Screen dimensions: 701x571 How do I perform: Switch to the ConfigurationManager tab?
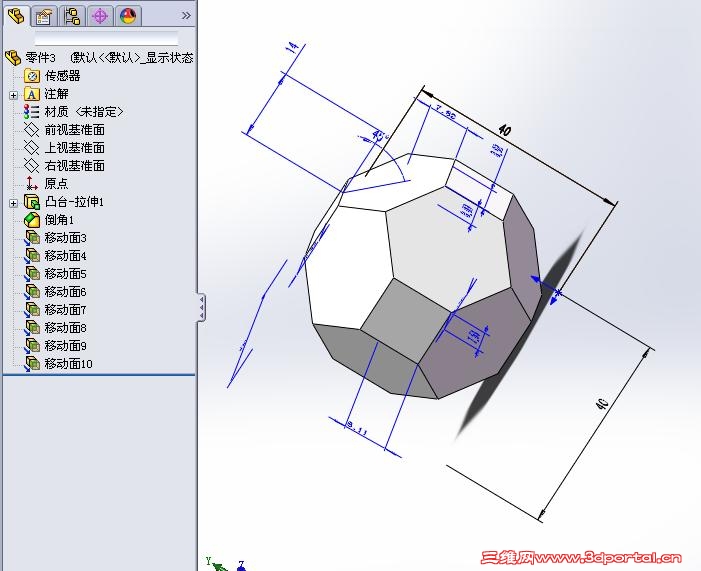click(72, 17)
